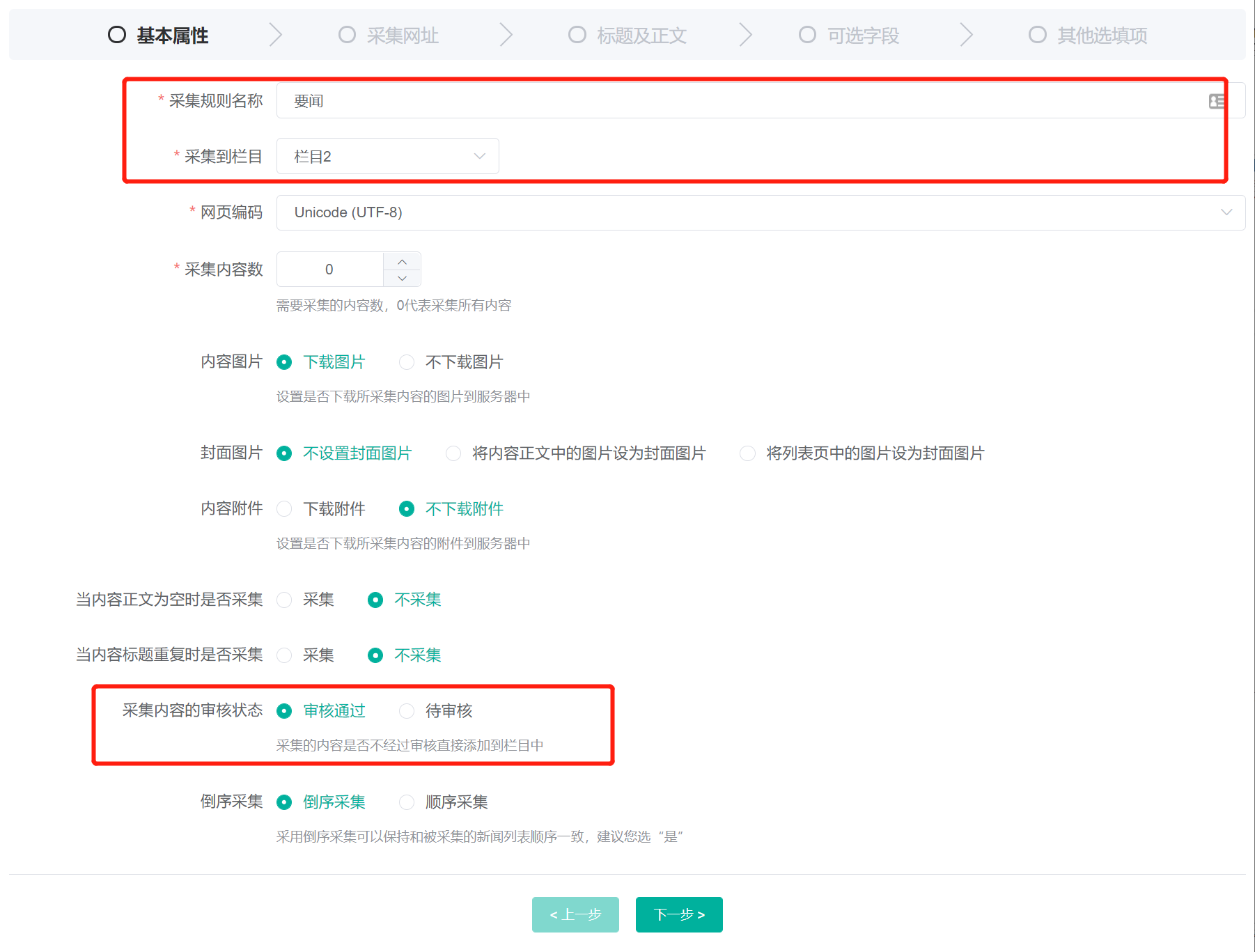Image resolution: width=1255 pixels, height=952 pixels.
Task: Switch to the 标题及正文 step
Action: (627, 36)
